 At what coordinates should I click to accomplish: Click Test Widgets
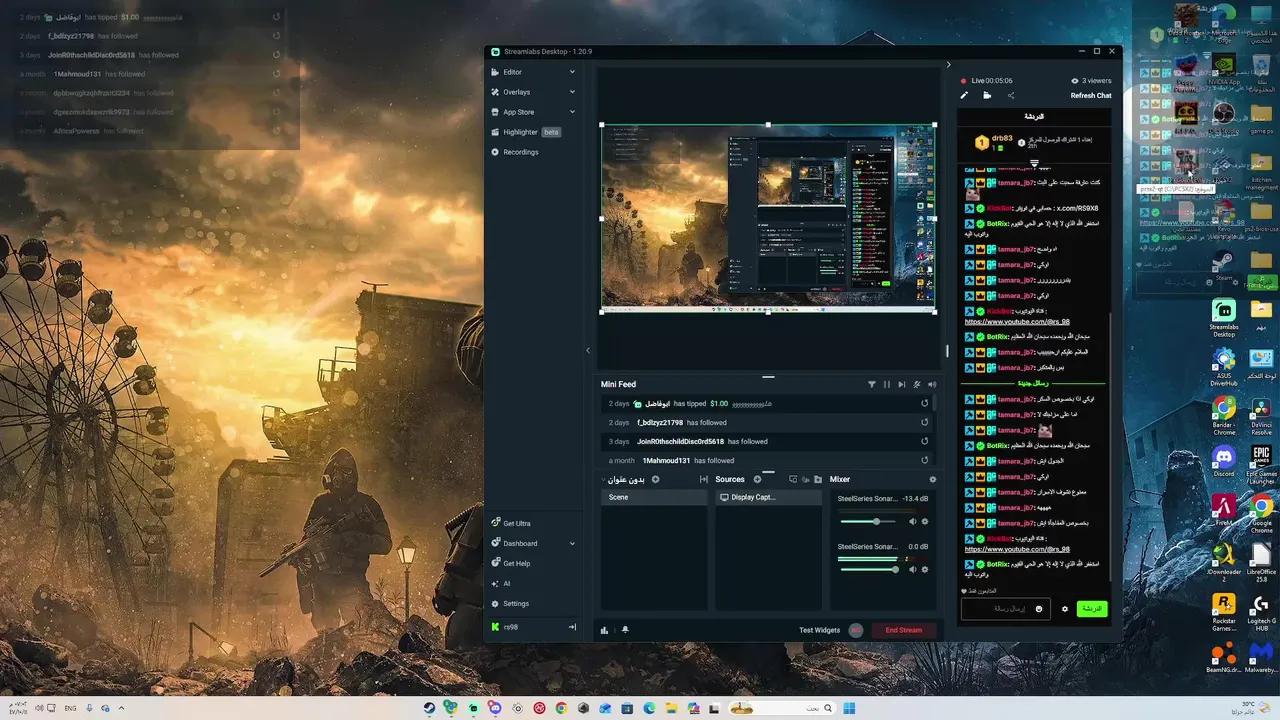pyautogui.click(x=819, y=630)
